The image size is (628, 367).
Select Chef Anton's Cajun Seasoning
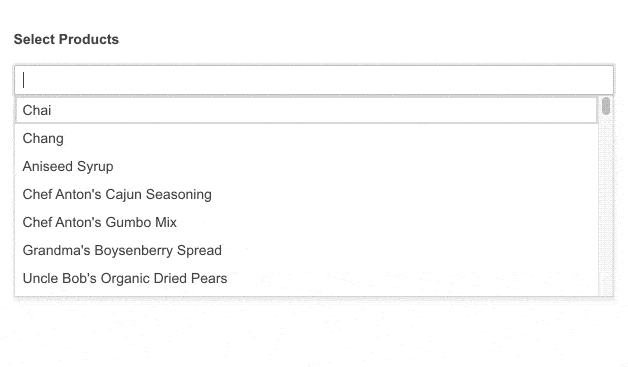[306, 194]
